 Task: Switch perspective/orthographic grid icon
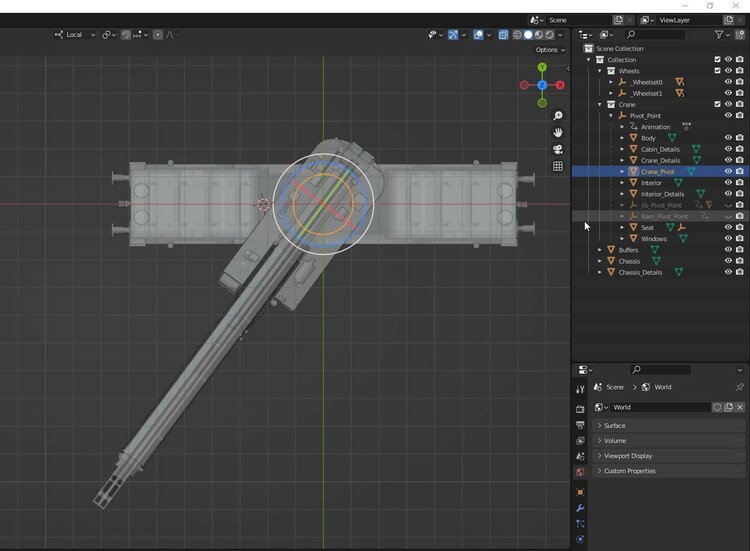tap(558, 167)
